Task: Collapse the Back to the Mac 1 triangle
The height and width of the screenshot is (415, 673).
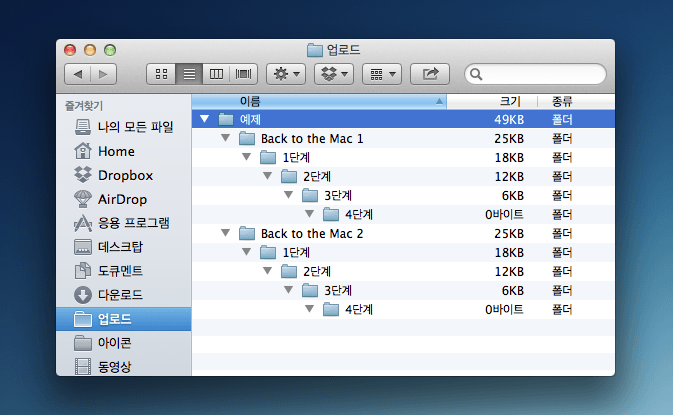Action: tap(226, 138)
